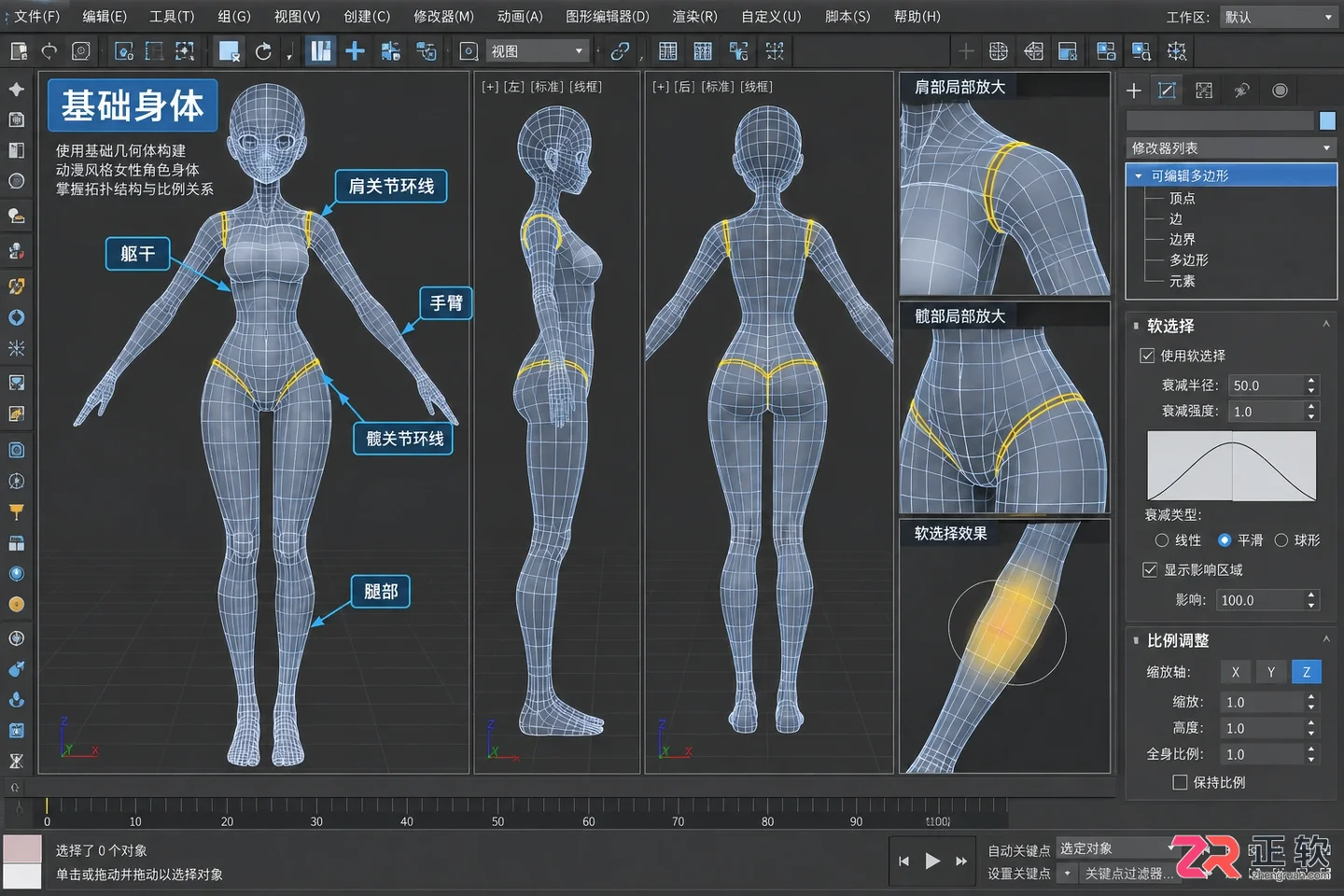Open the 渲染(R) menu
1344x896 pixels.
coord(694,17)
